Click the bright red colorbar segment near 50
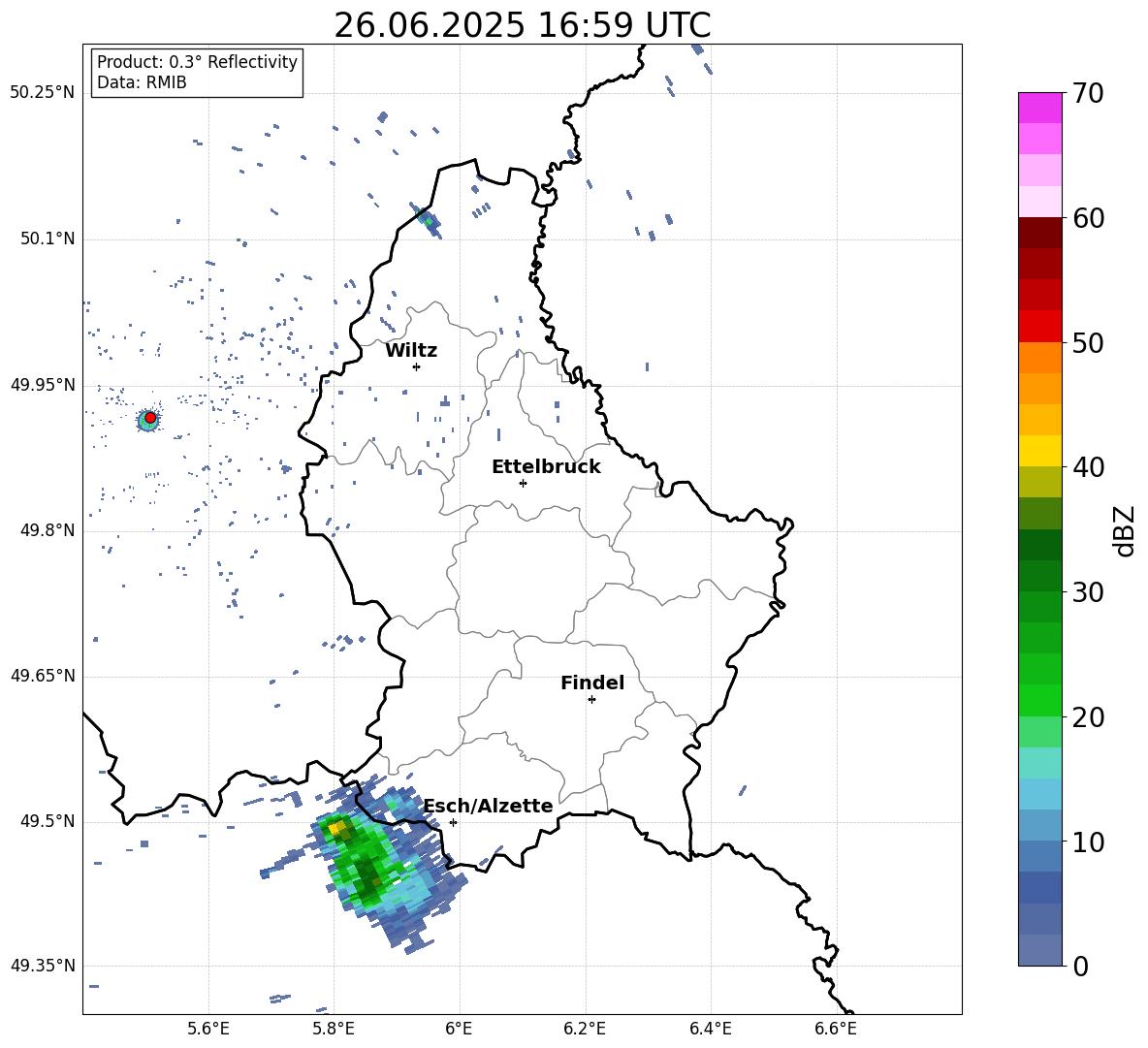Image resolution: width=1148 pixels, height=1048 pixels. 1040,327
